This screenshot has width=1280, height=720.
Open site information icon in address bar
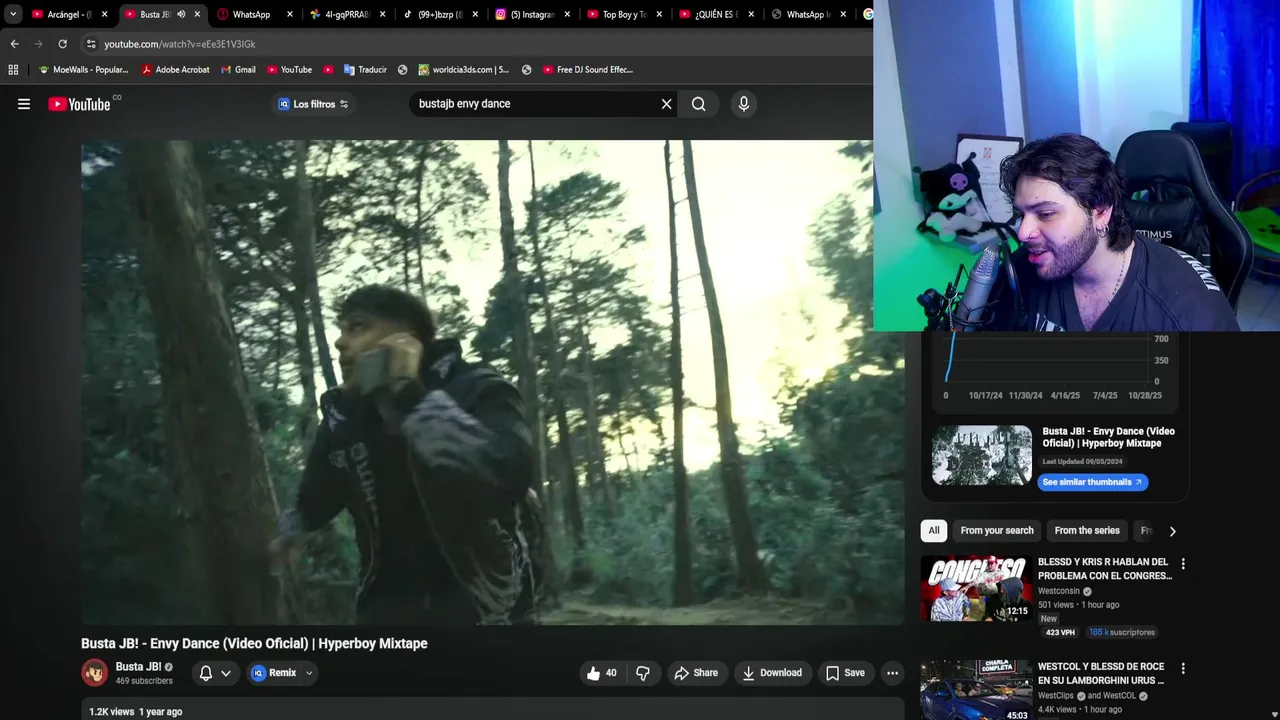click(91, 44)
